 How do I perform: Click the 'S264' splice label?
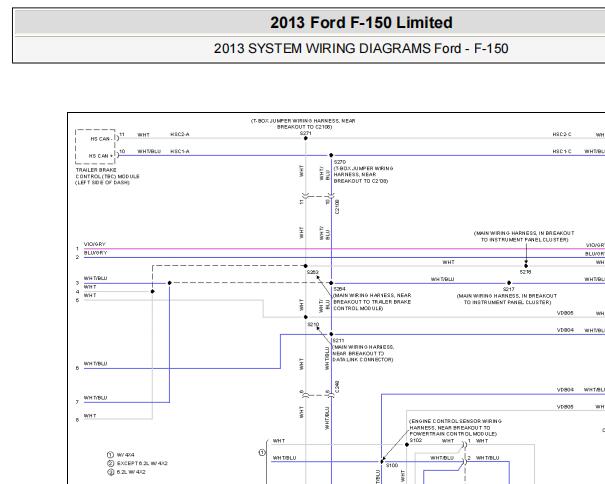point(340,289)
